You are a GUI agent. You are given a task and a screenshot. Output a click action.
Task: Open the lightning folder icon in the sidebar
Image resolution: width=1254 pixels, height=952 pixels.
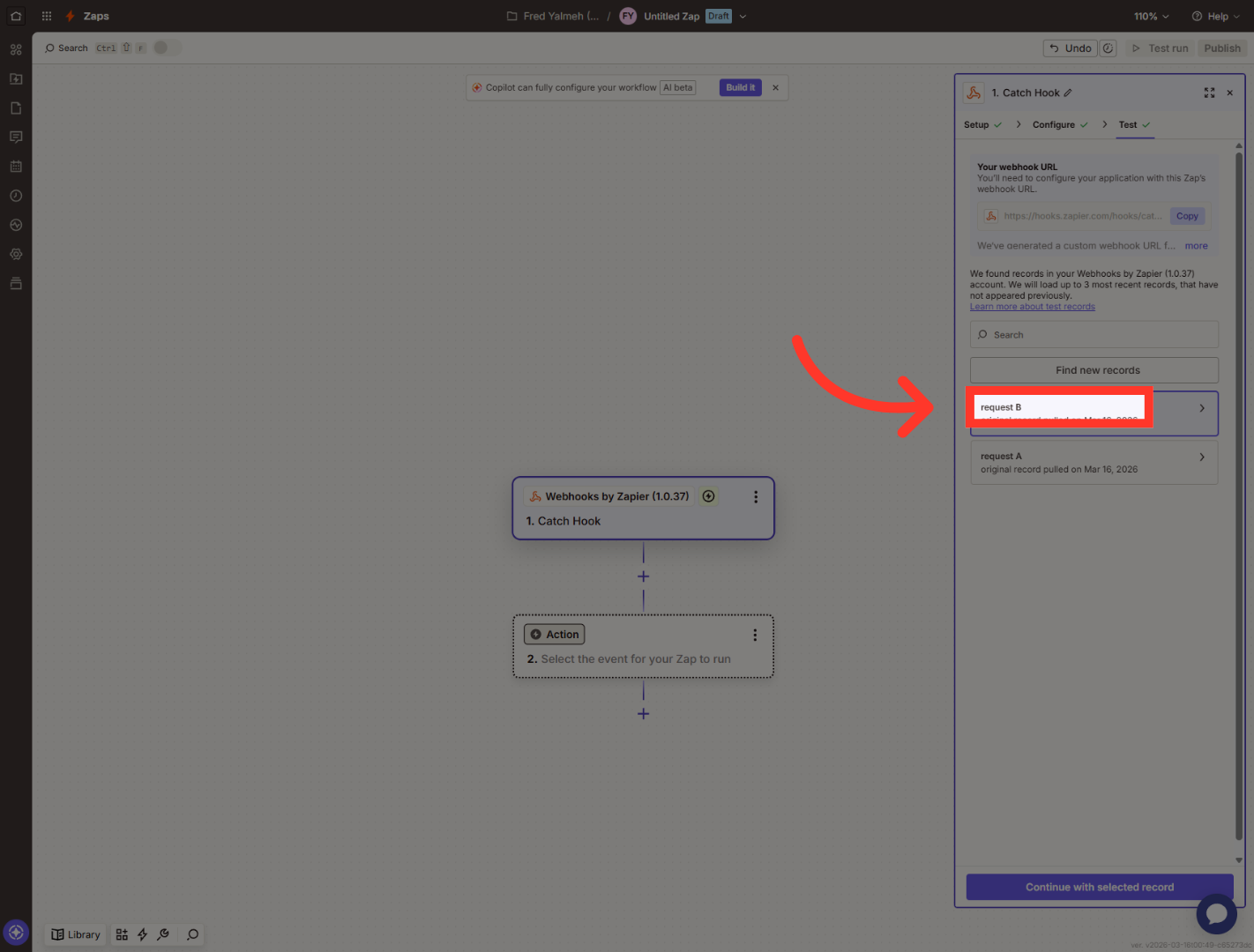[x=16, y=78]
